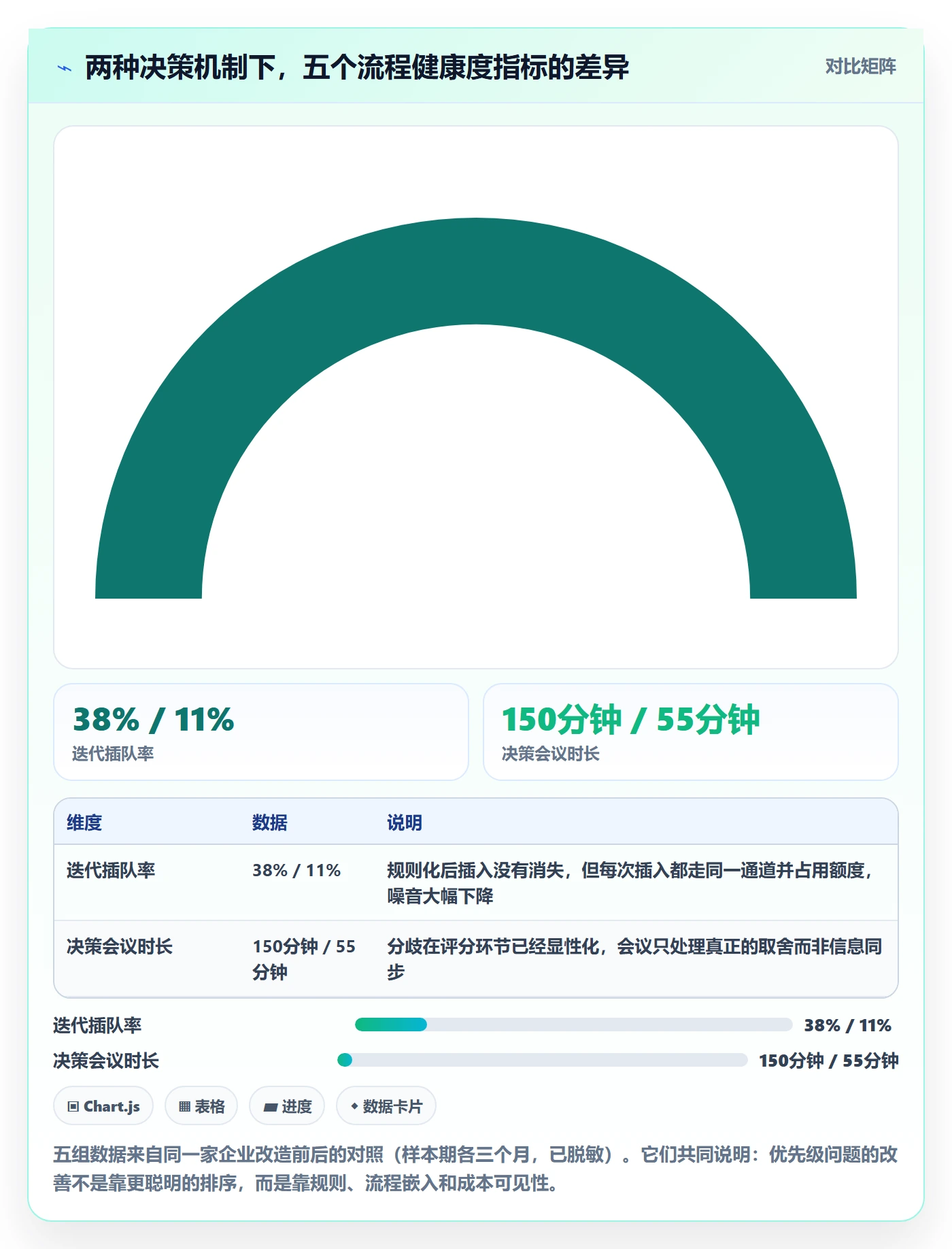Viewport: 952px width, 1249px height.
Task: Click the 迭代插队率 progress bar
Action: [573, 1025]
